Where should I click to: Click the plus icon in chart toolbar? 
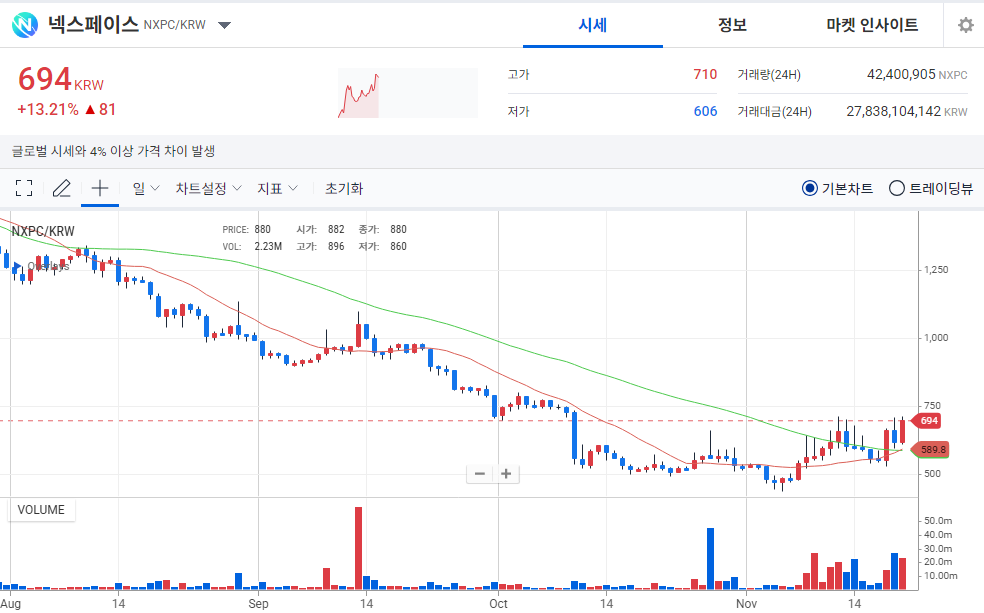(99, 188)
